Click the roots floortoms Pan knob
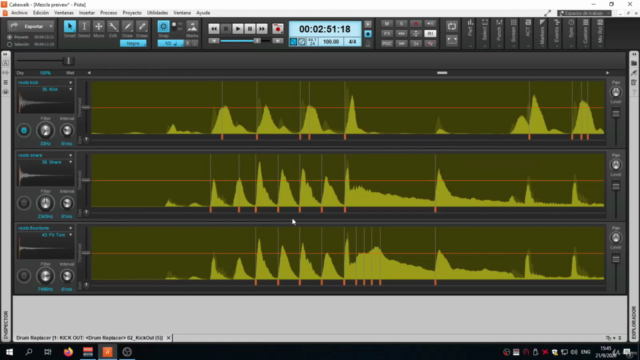The image size is (640, 360). point(616,238)
